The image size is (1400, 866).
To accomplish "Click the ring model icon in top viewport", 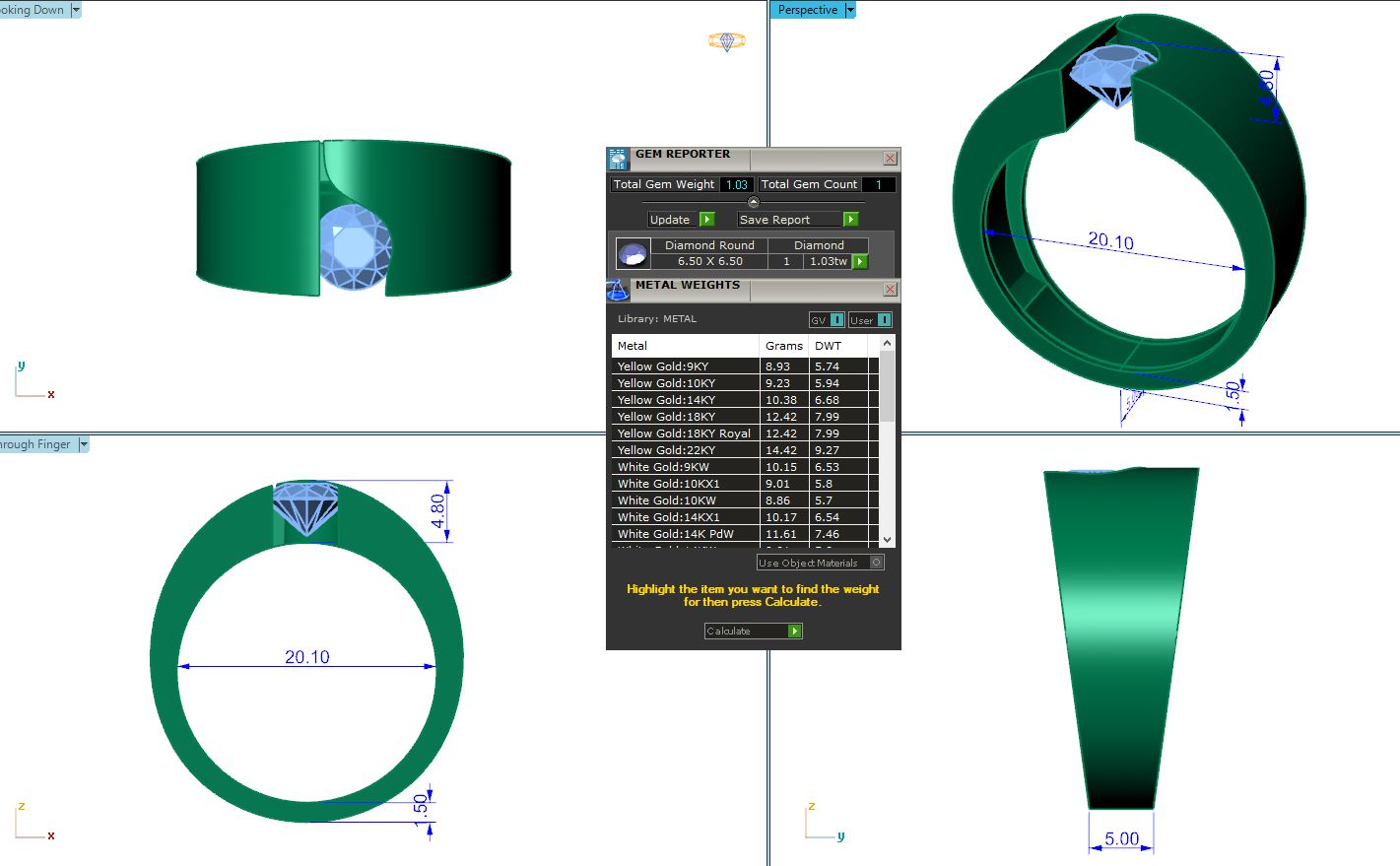I will 726,41.
